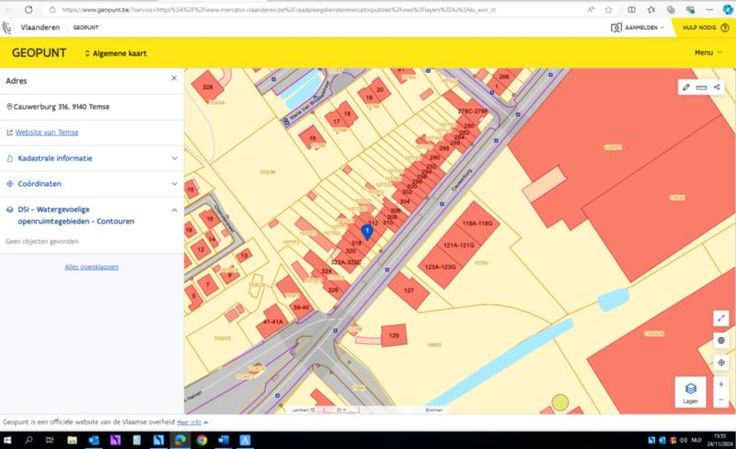Zoom in with the plus button
Image resolution: width=736 pixels, height=449 pixels.
pos(721,383)
